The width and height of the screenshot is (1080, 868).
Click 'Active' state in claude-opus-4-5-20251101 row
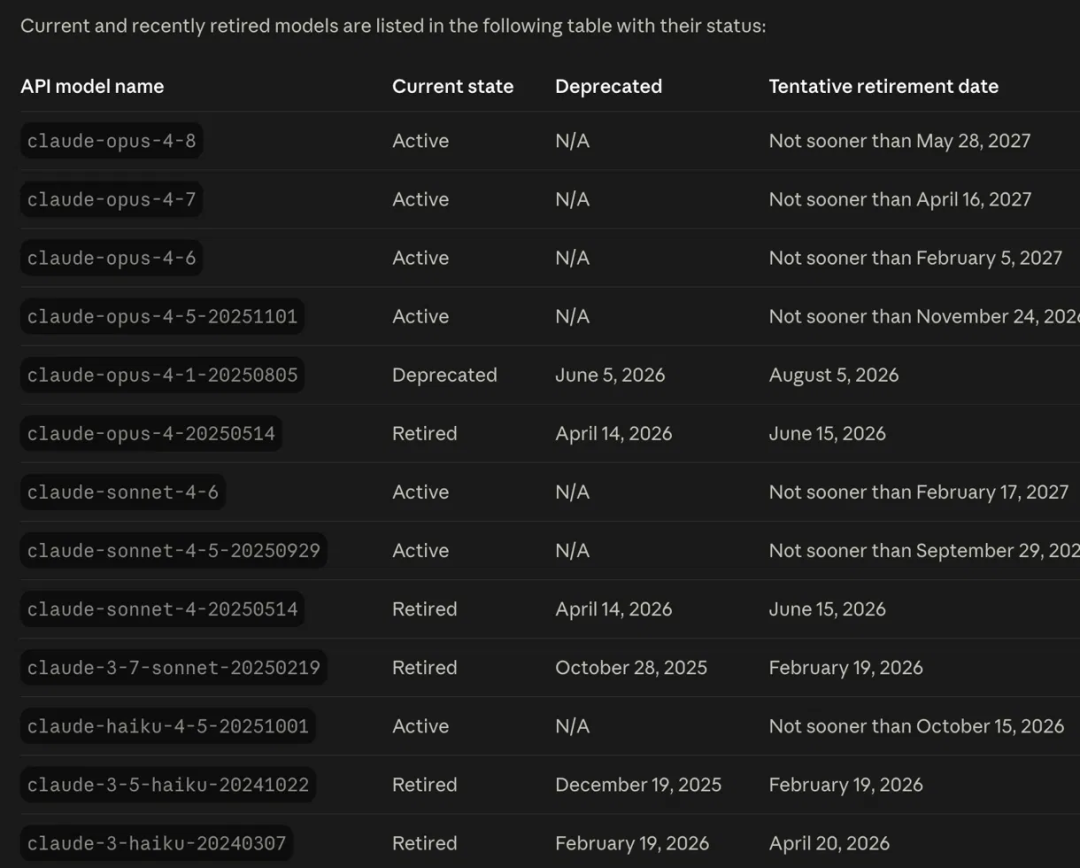pyautogui.click(x=420, y=316)
